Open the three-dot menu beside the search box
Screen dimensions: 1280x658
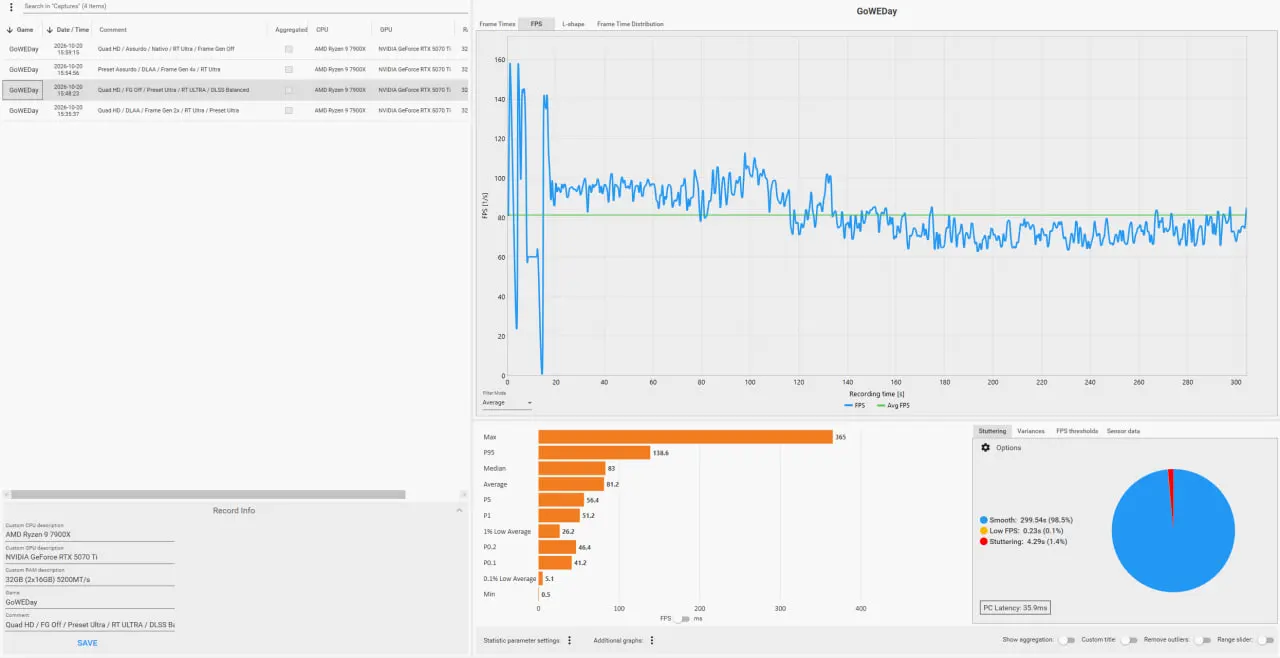coord(10,6)
